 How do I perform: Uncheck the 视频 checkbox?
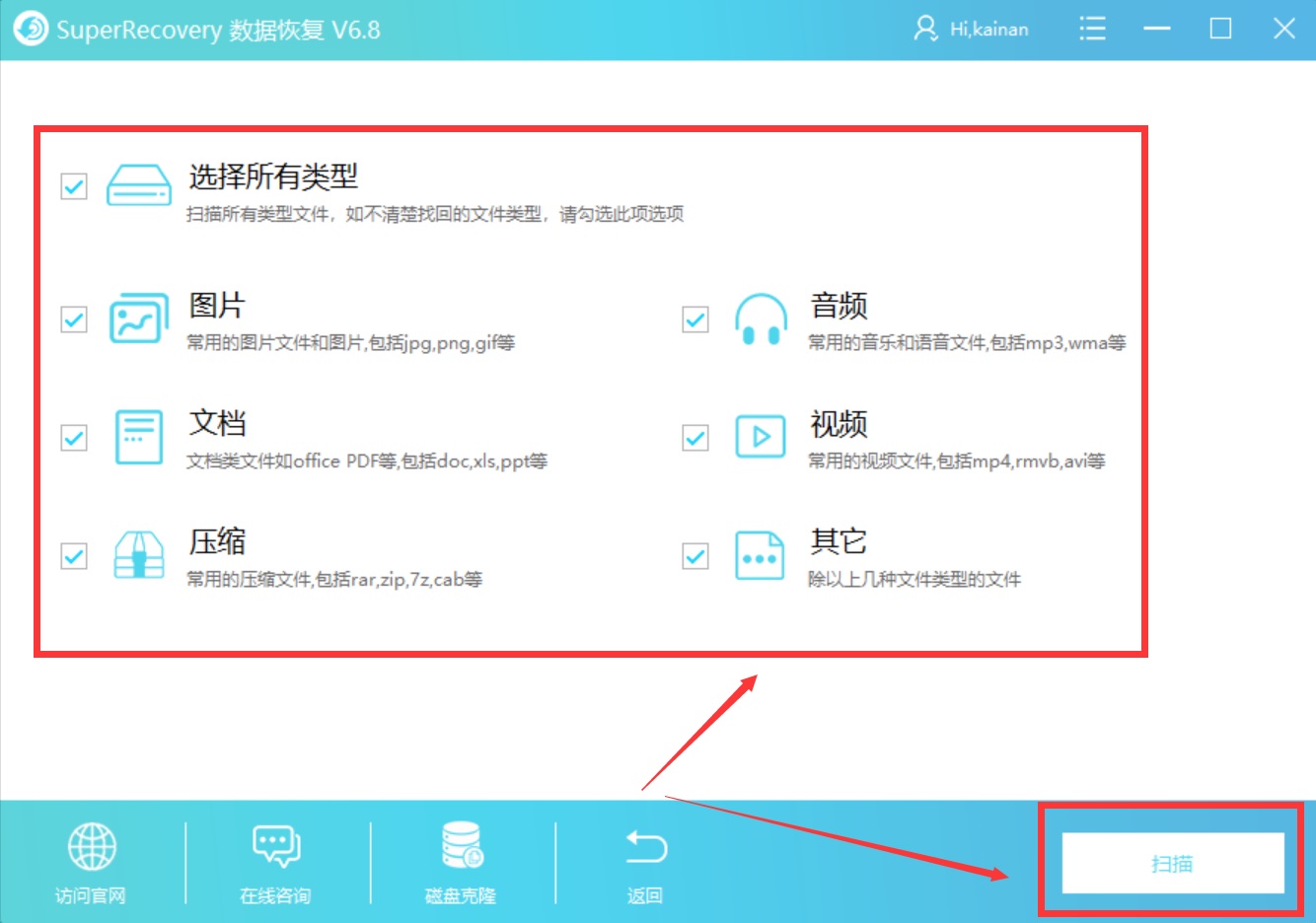(x=694, y=438)
